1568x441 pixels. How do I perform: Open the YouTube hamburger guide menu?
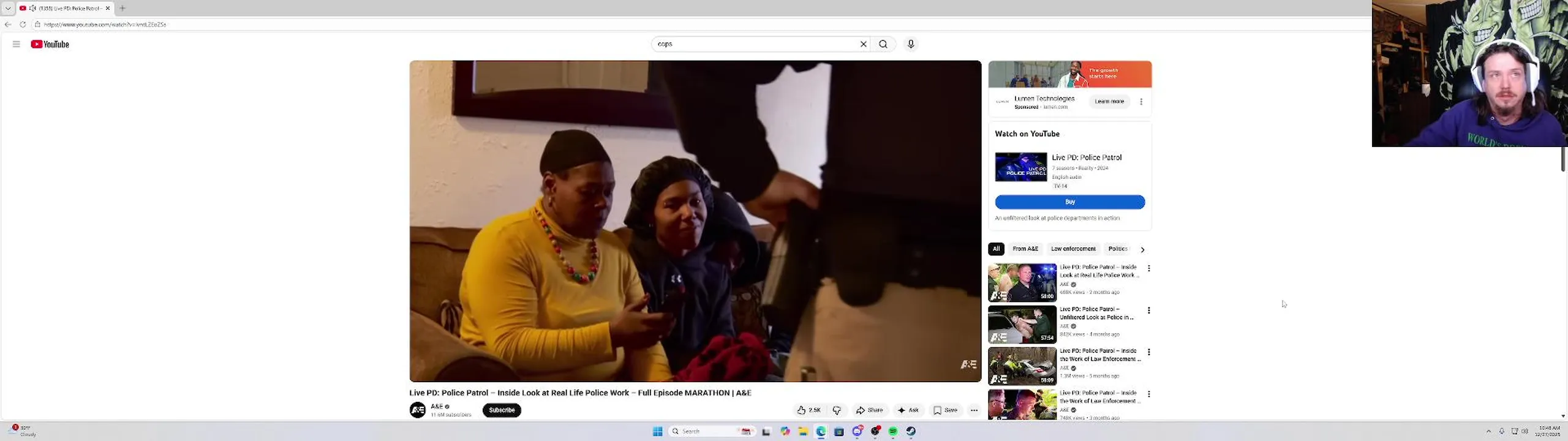(x=17, y=44)
